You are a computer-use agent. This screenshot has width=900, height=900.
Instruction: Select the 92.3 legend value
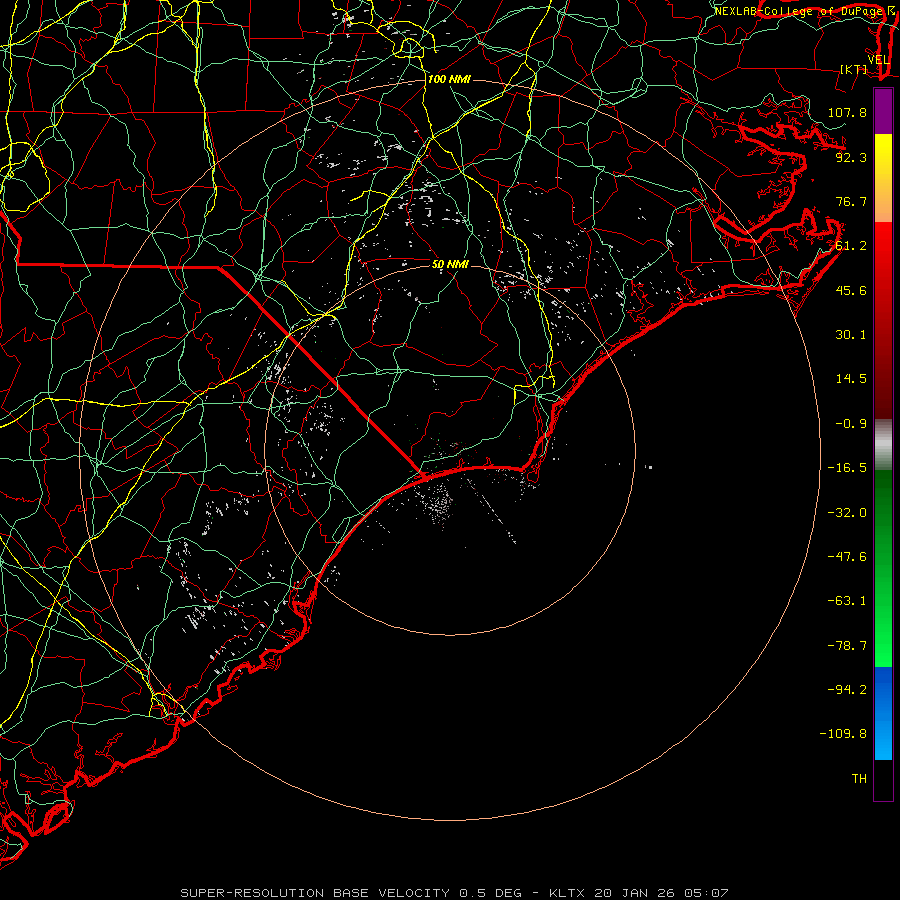coord(851,157)
